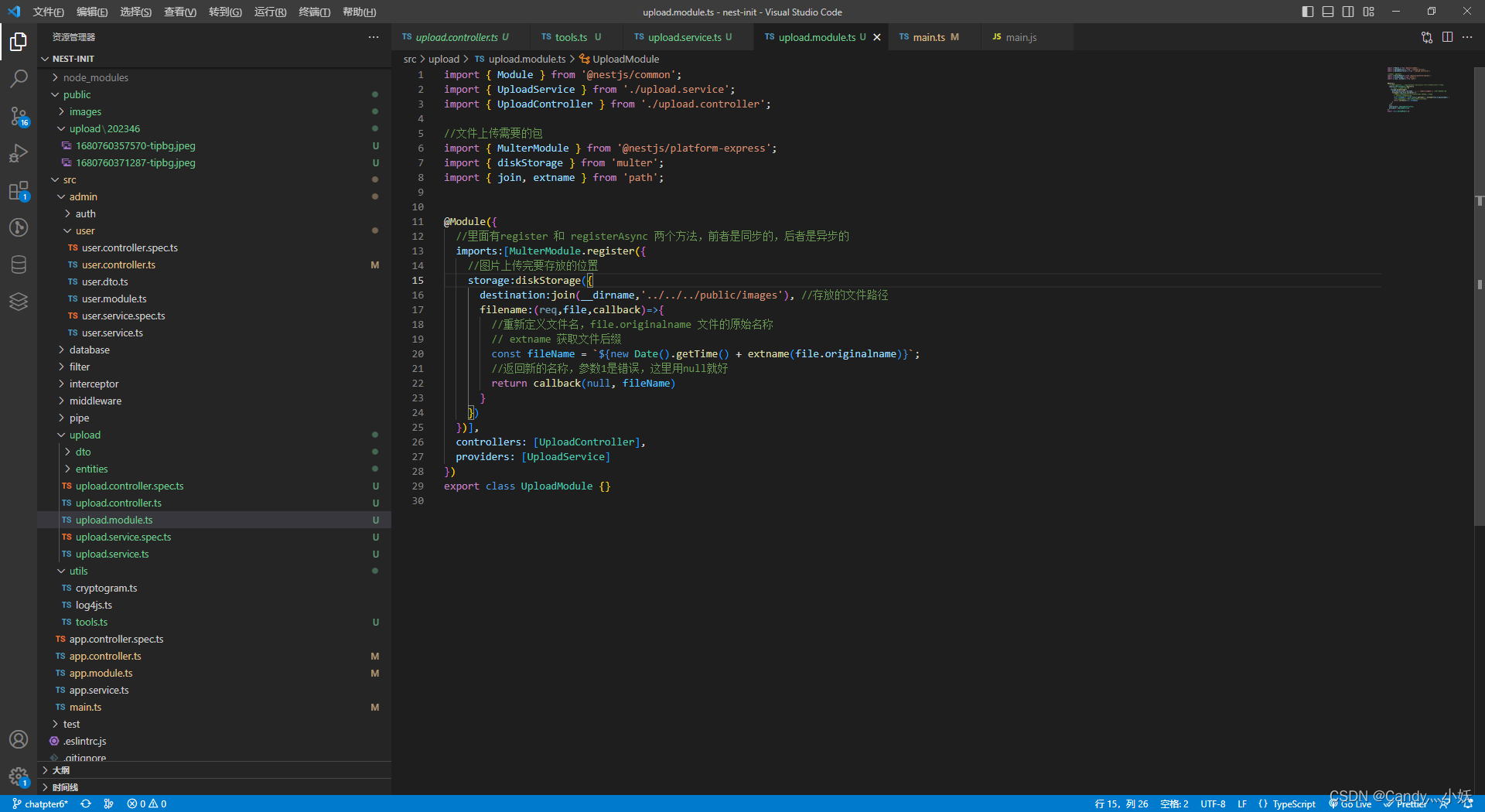
Task: Open Run and Debug view
Action: (x=19, y=153)
